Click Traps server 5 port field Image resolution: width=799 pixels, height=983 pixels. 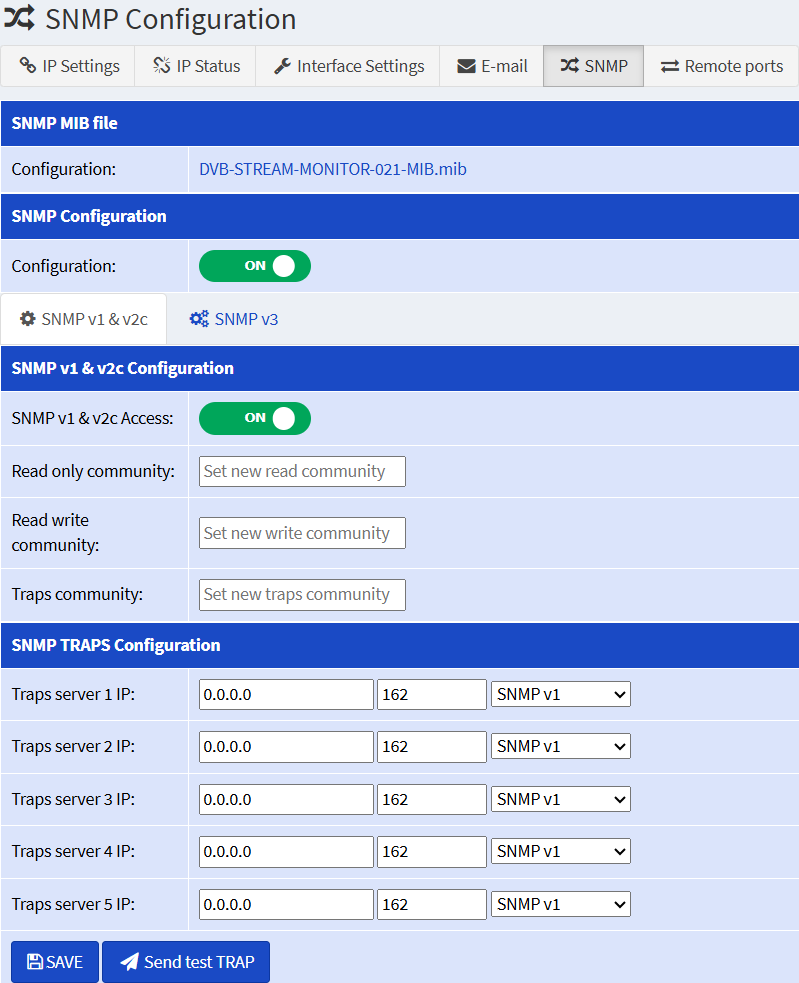point(431,904)
